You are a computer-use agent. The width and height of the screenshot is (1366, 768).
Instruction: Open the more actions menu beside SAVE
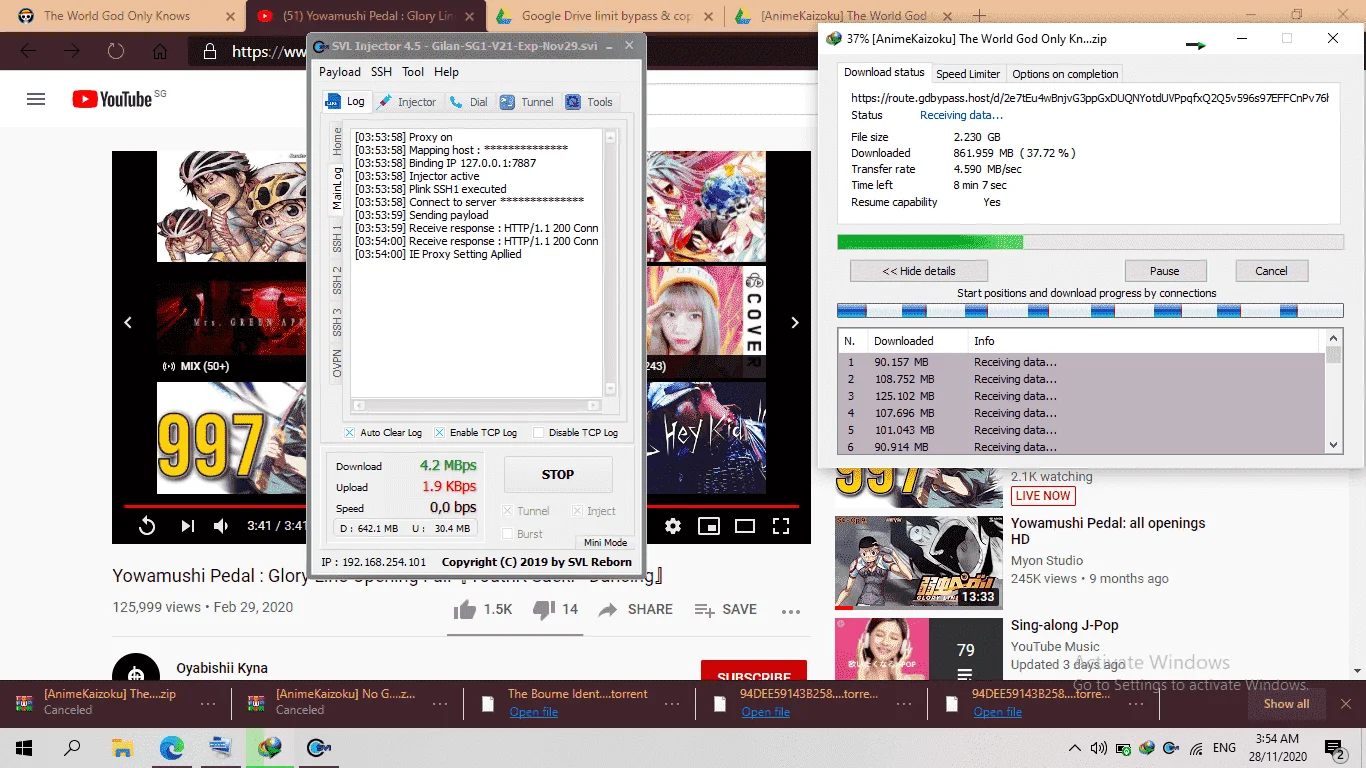791,610
